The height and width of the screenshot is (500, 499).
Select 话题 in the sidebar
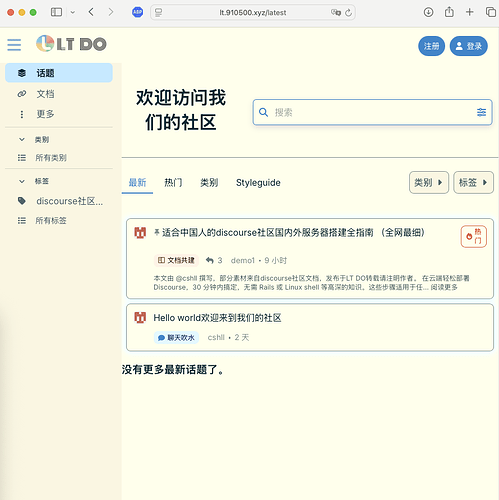[x=59, y=73]
